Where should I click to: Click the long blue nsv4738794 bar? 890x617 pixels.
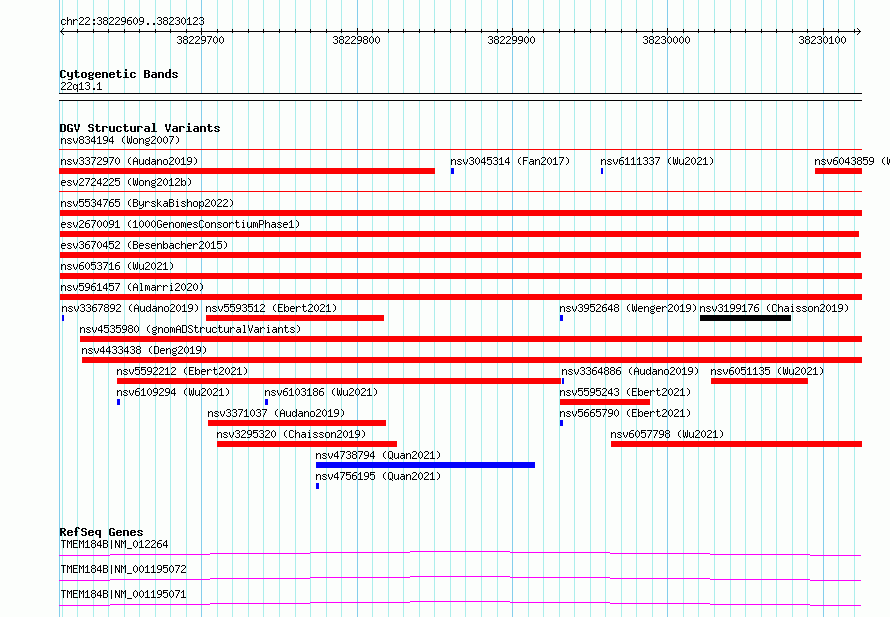(x=425, y=465)
